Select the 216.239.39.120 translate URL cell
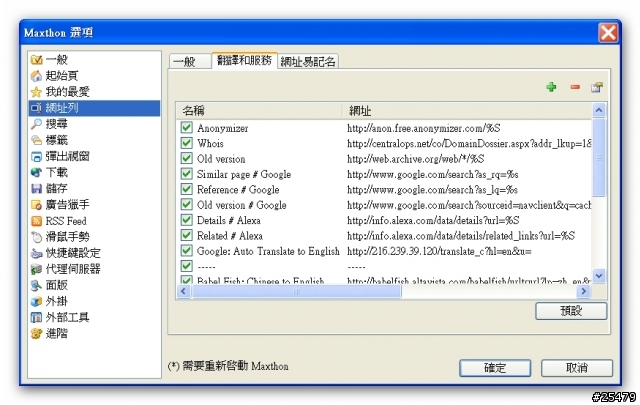640x405 pixels. pyautogui.click(x=439, y=251)
